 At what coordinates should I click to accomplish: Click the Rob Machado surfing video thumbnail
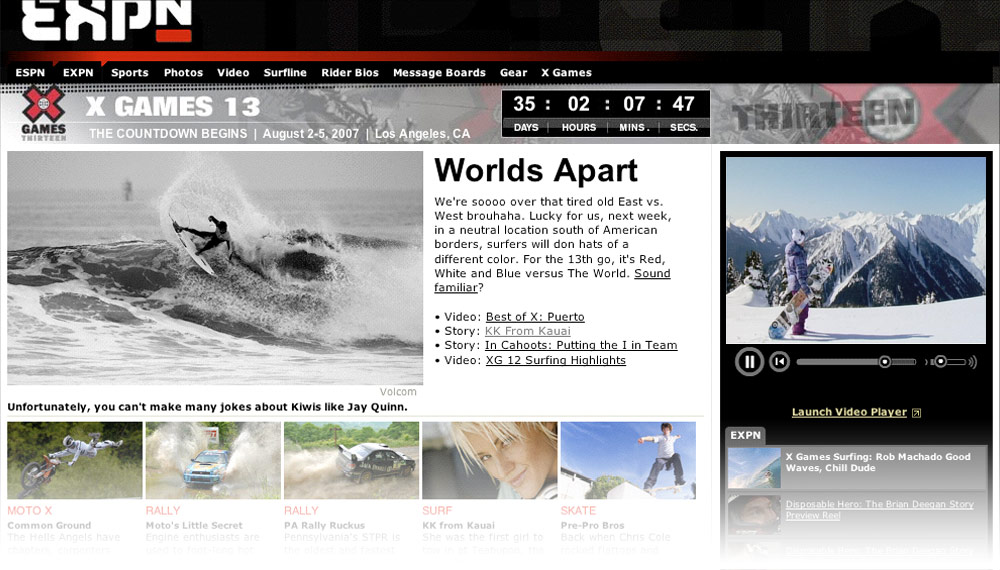[754, 468]
